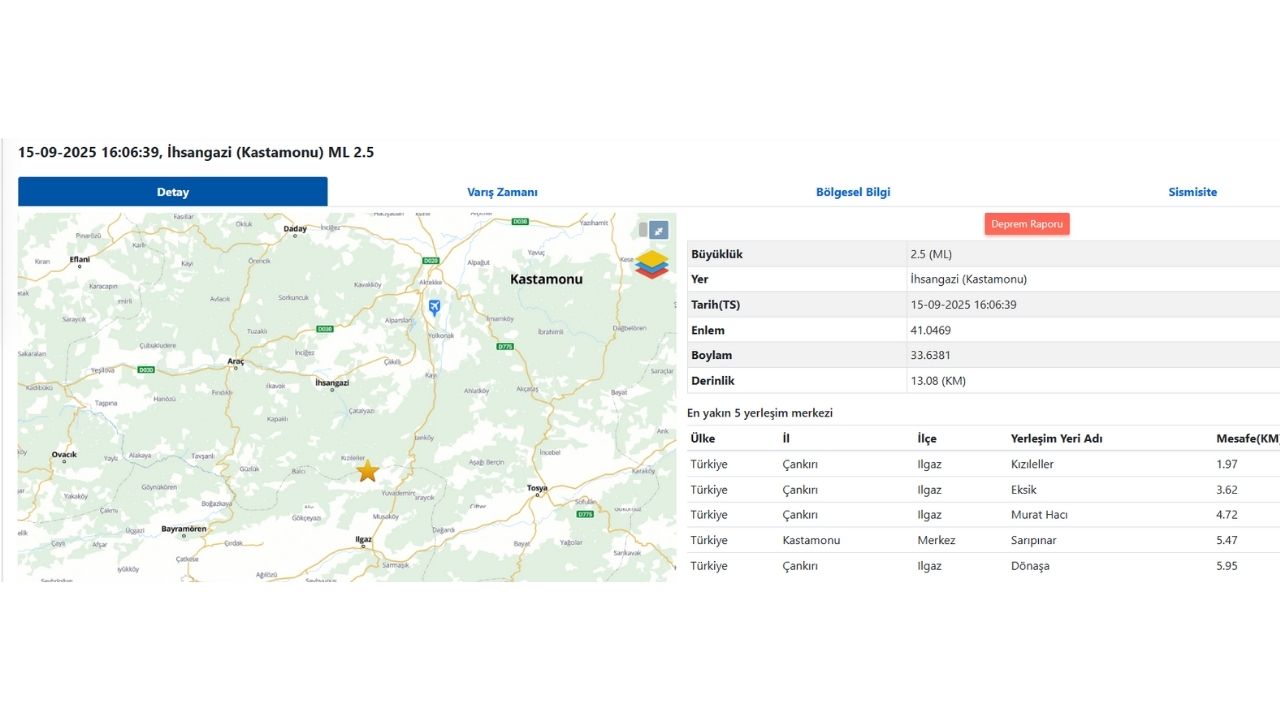Select the Dönaşa settlement cell
Screen dimensions: 1280x720
tap(1031, 566)
